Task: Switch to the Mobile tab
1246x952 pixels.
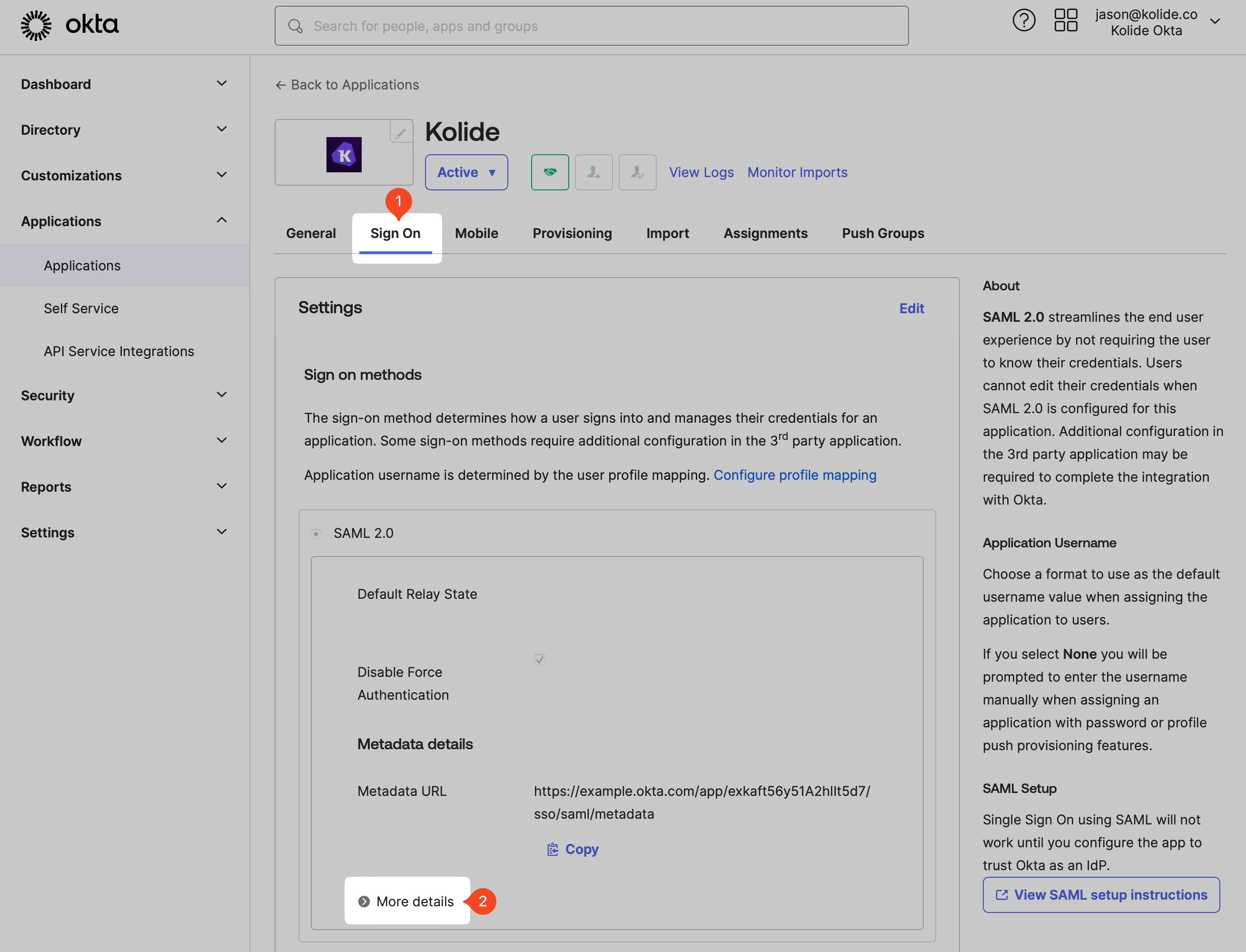Action: coord(476,233)
